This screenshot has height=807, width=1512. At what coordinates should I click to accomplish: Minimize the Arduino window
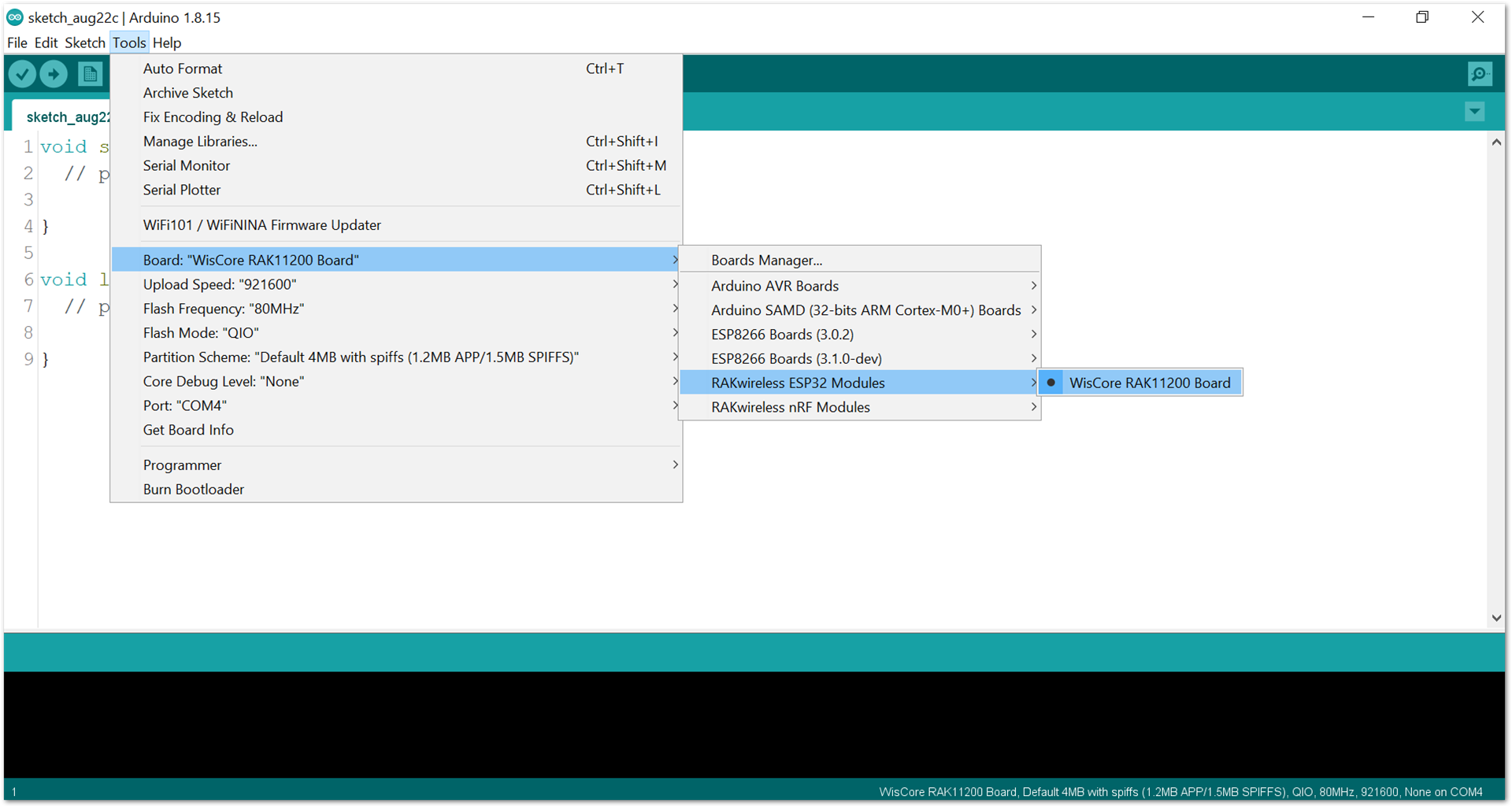coord(1369,17)
